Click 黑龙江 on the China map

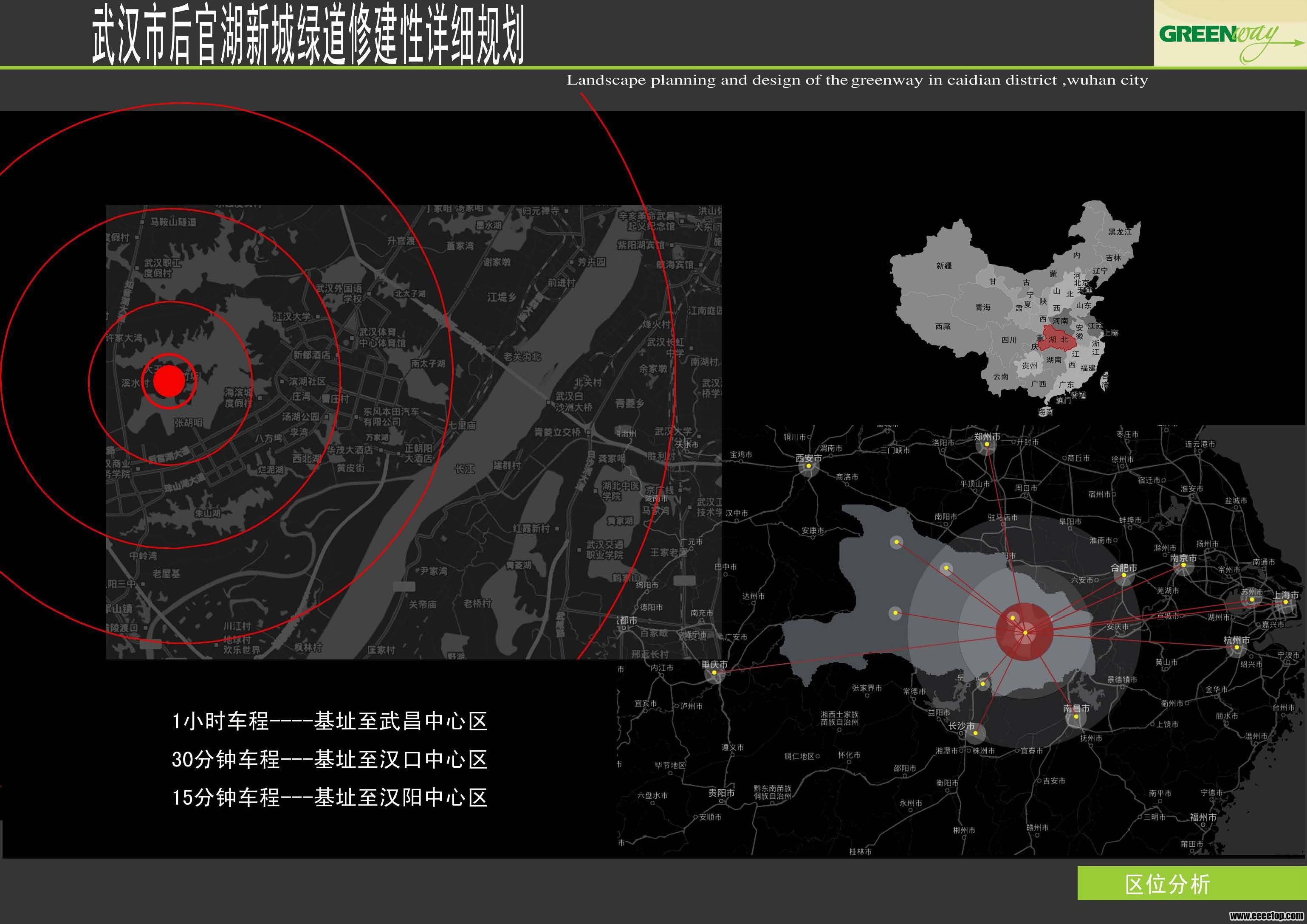click(x=1120, y=231)
